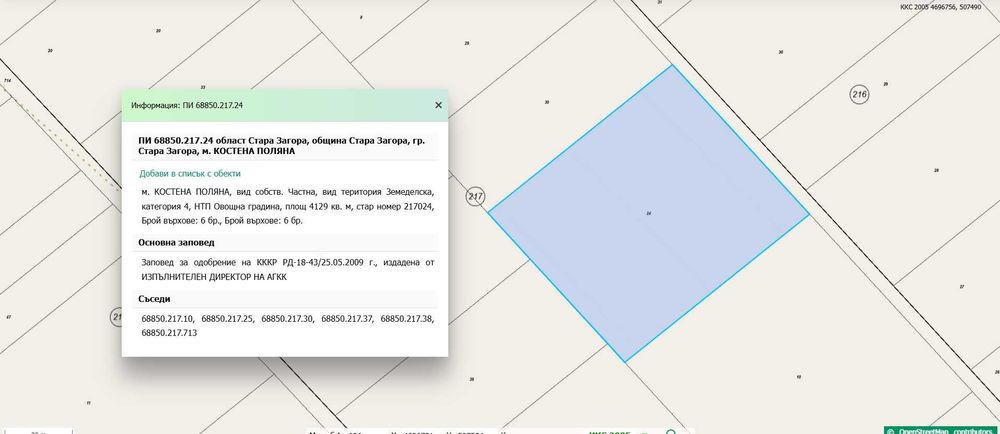Select neighbor parcel 68850.217.30 in the list

point(287,319)
